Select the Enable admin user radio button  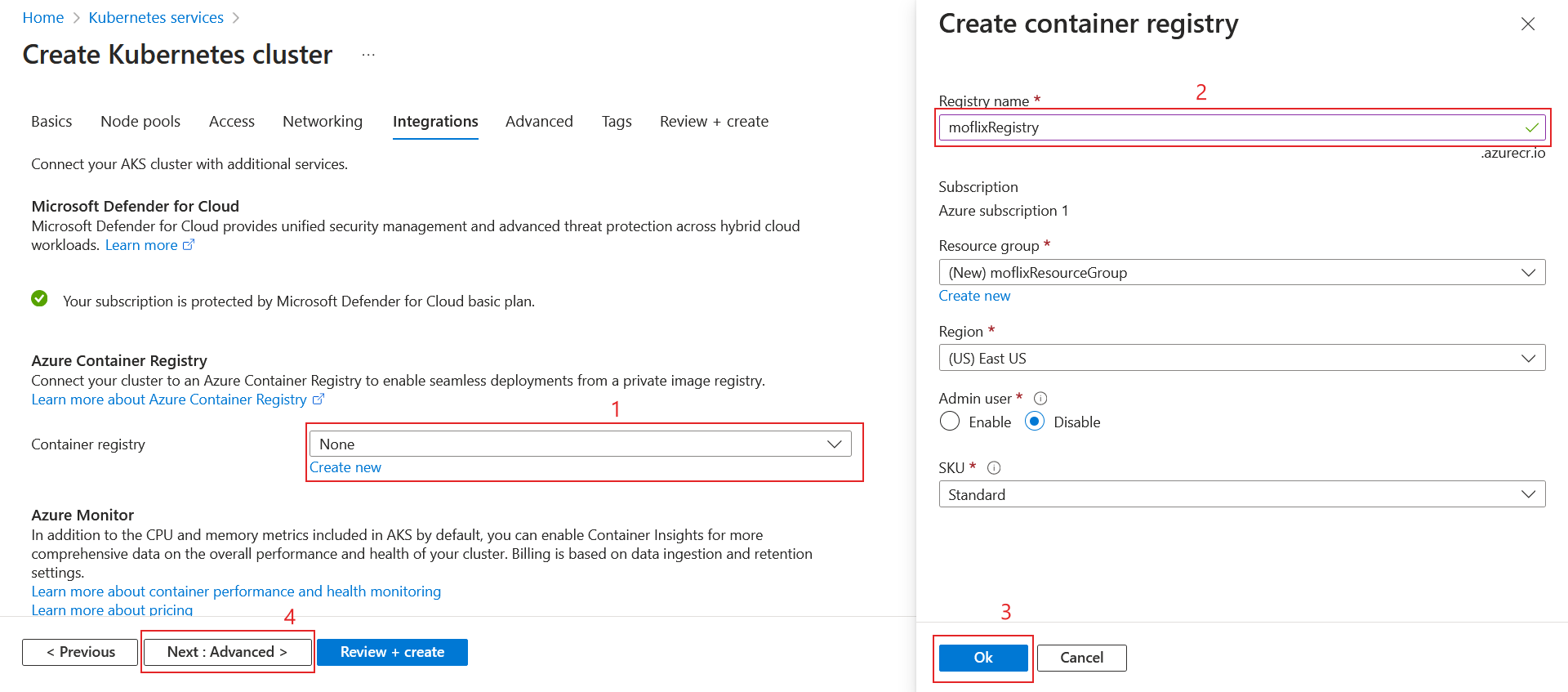950,422
